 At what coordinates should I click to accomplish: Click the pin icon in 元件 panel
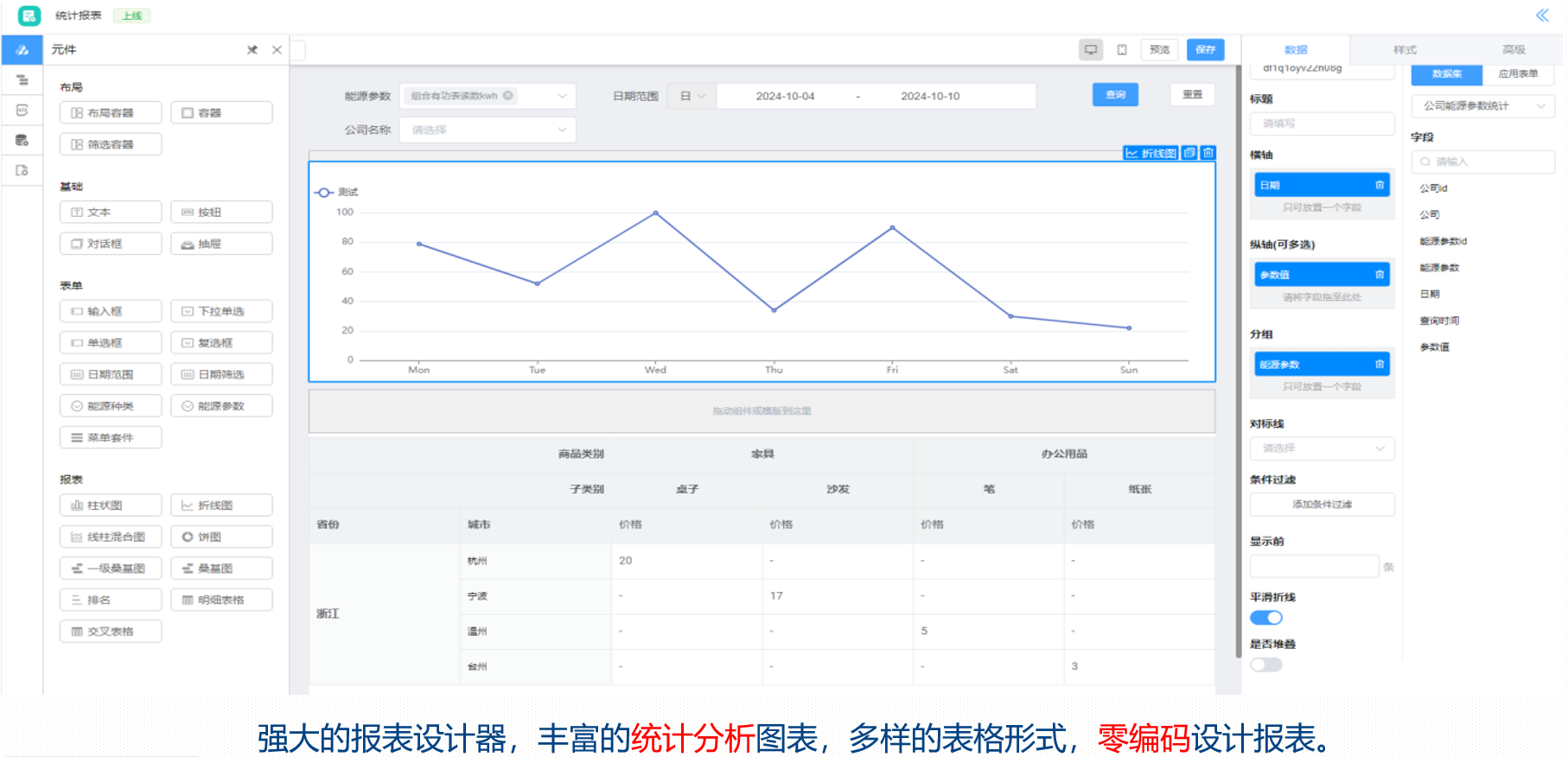[x=252, y=50]
